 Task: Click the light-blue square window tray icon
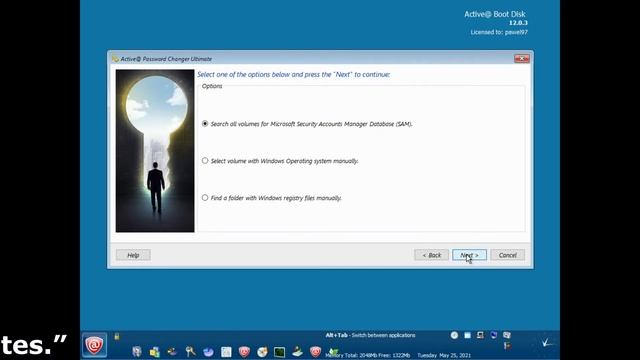click(467, 335)
